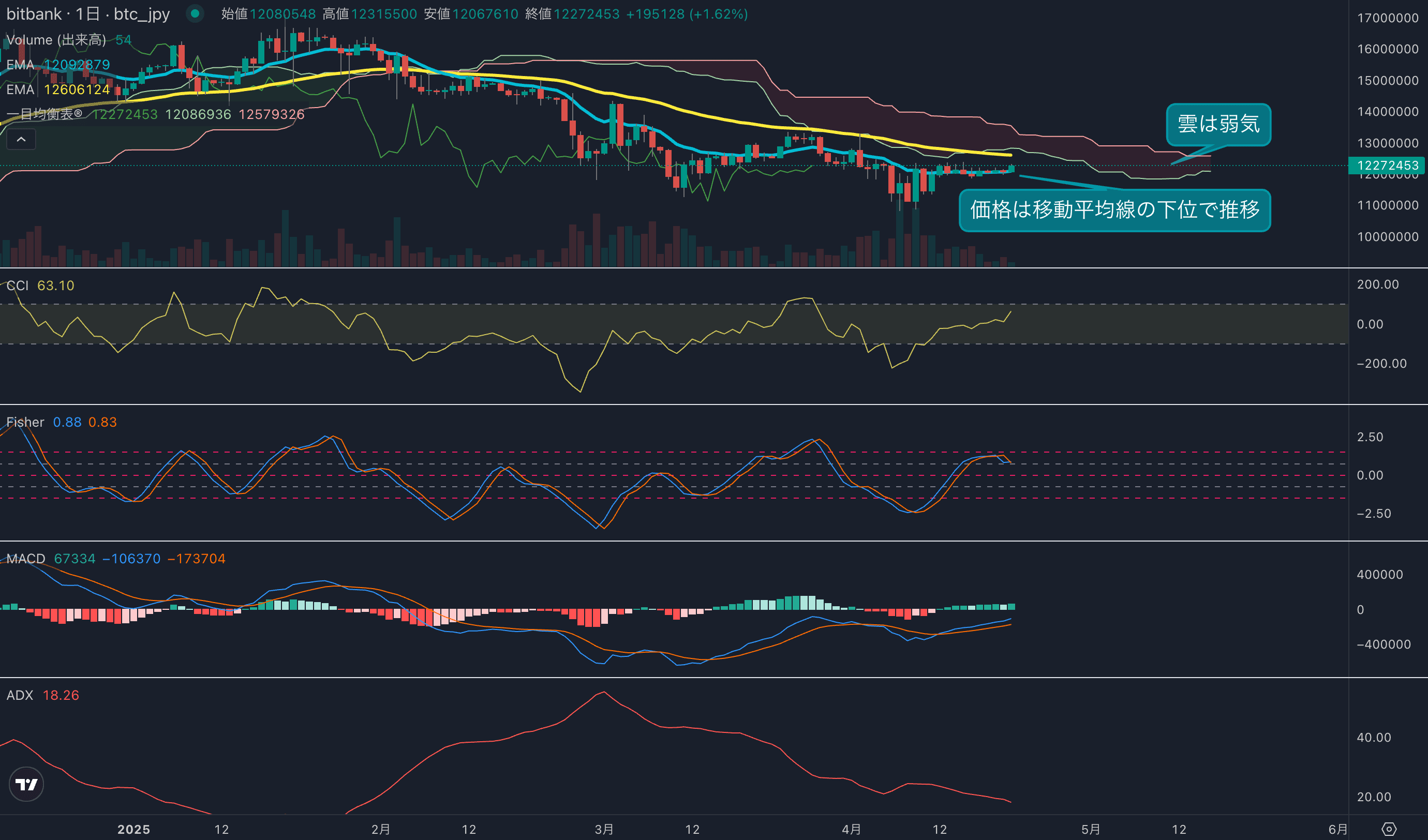Screen dimensions: 1428x840
Task: Click the 一目均衡表 indicator legend
Action: (x=44, y=114)
